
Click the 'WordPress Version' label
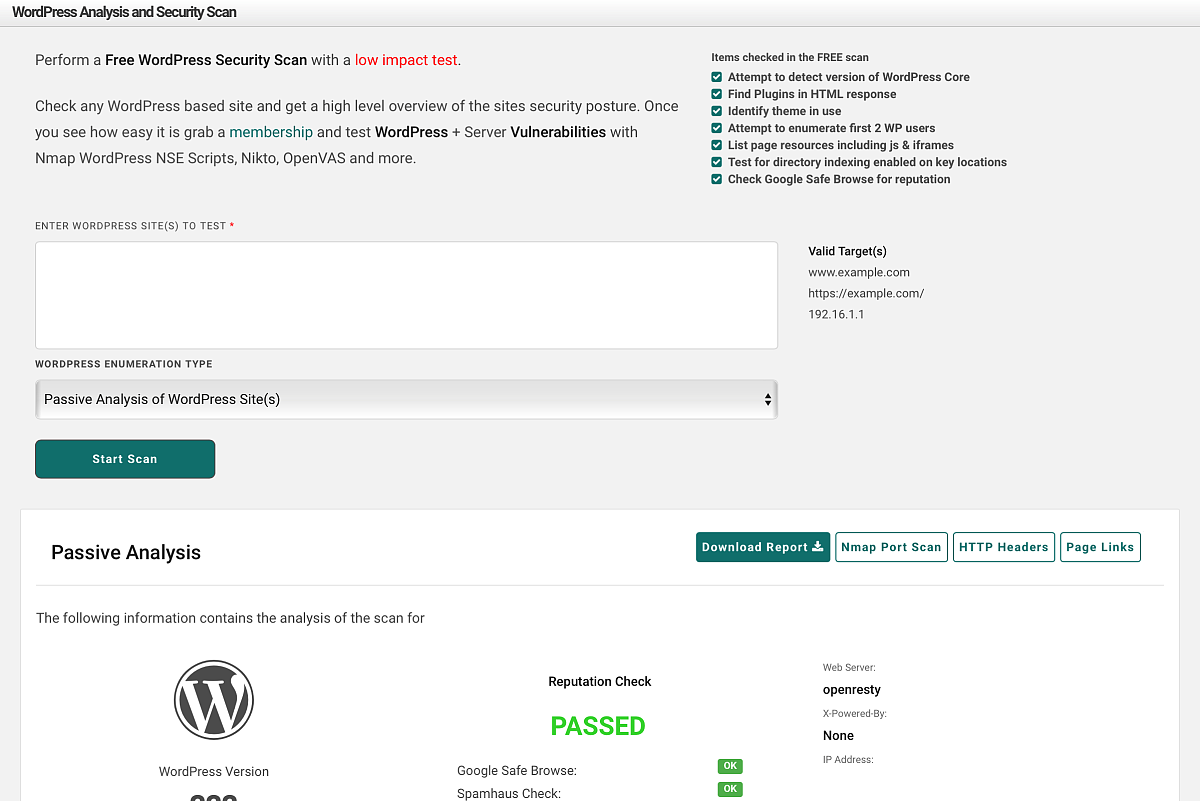pos(214,771)
